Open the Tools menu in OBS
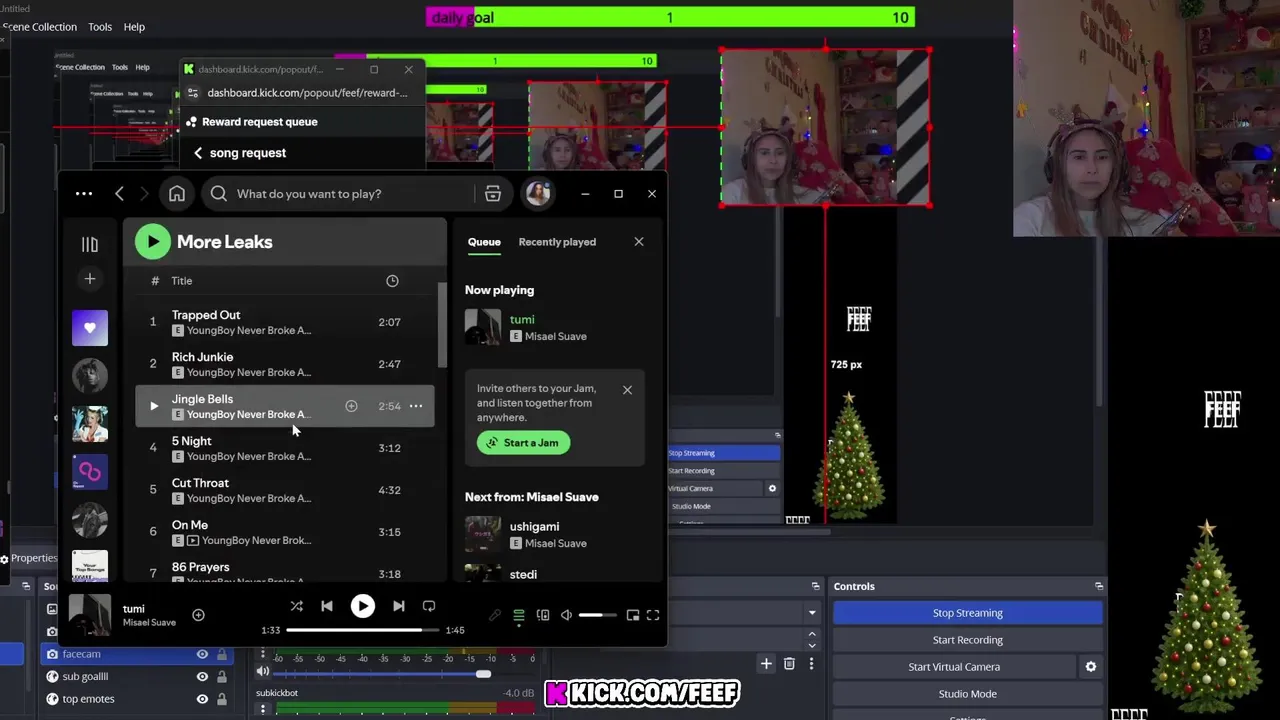 (100, 27)
